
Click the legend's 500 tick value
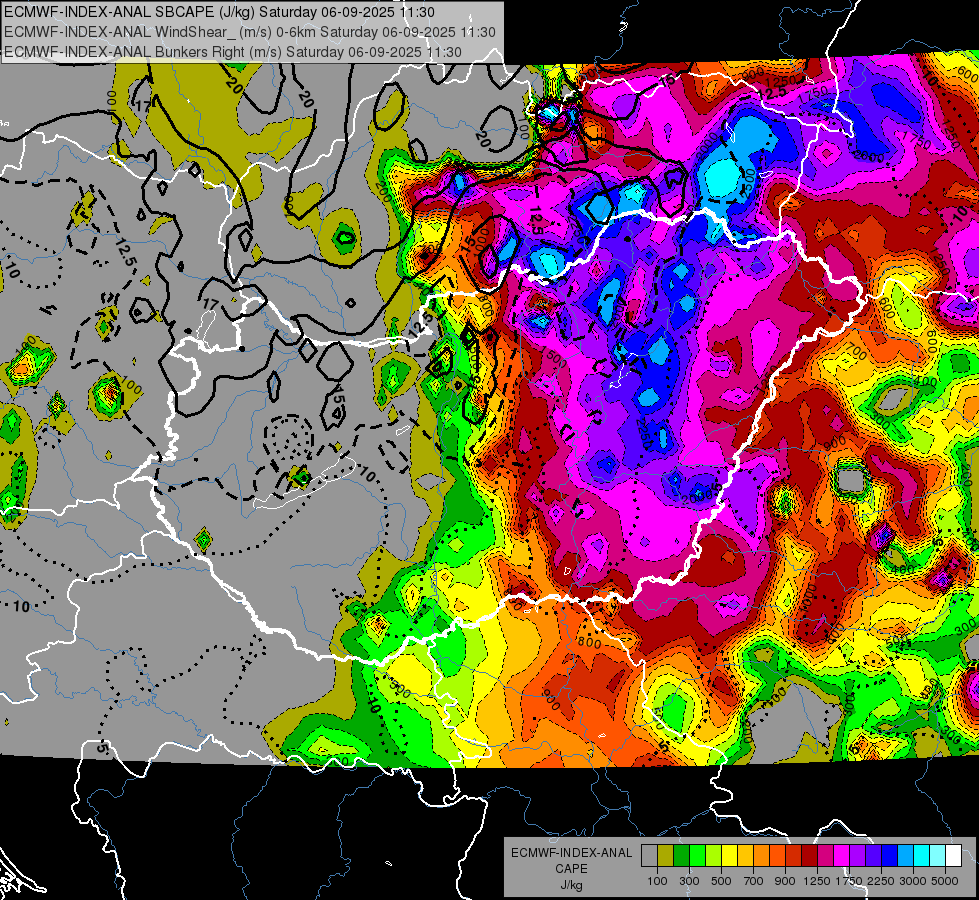[x=721, y=881]
